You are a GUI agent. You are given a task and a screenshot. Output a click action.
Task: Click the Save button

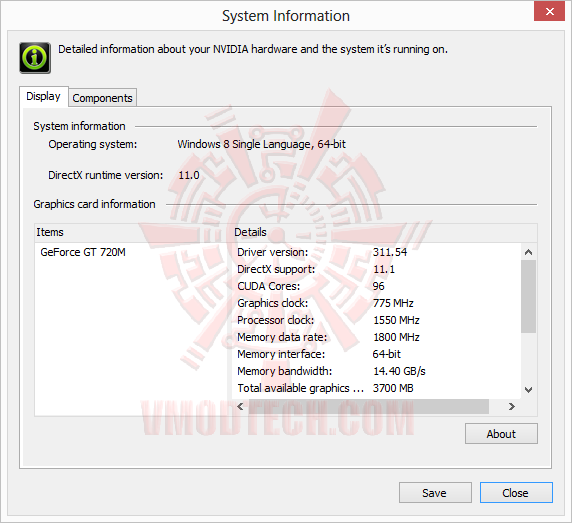point(435,493)
